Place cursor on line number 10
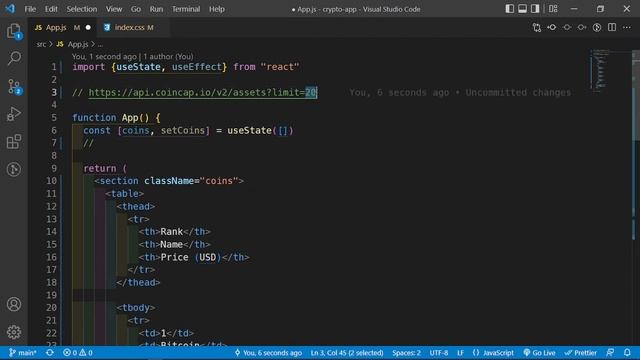The height and width of the screenshot is (360, 640). [51, 181]
